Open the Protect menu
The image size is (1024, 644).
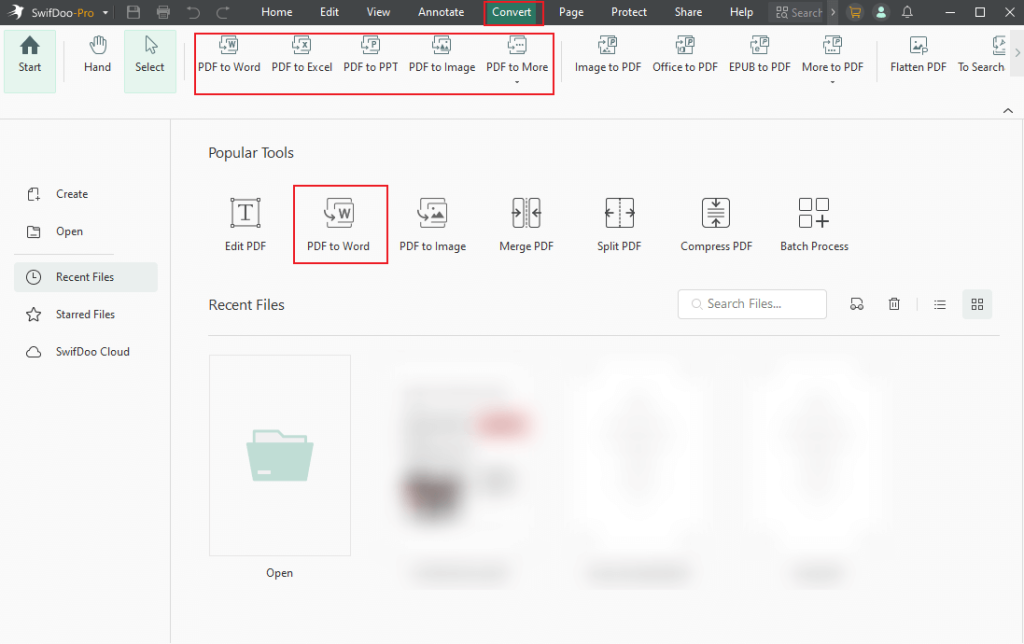coord(628,12)
